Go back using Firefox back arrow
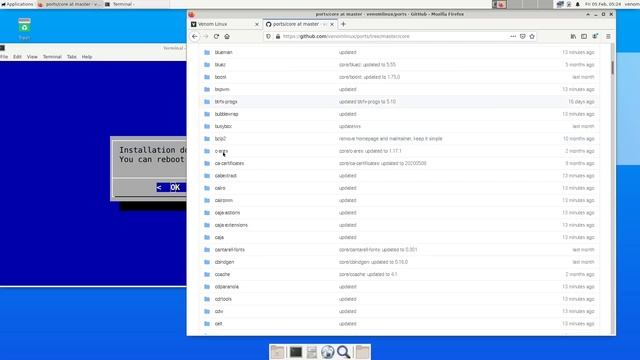The width and height of the screenshot is (640, 360). pos(195,36)
